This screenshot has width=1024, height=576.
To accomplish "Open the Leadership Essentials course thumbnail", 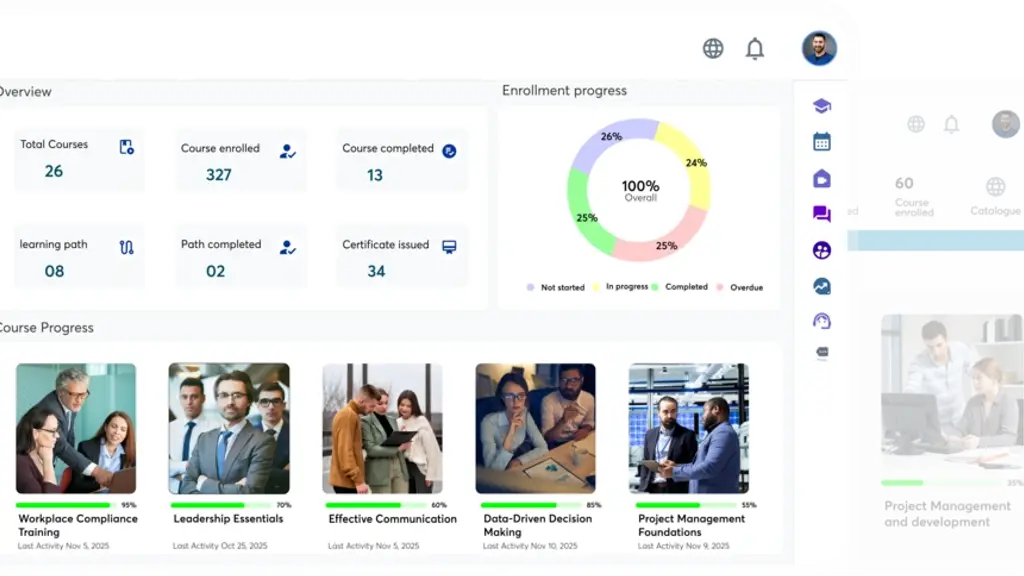I will click(x=229, y=428).
